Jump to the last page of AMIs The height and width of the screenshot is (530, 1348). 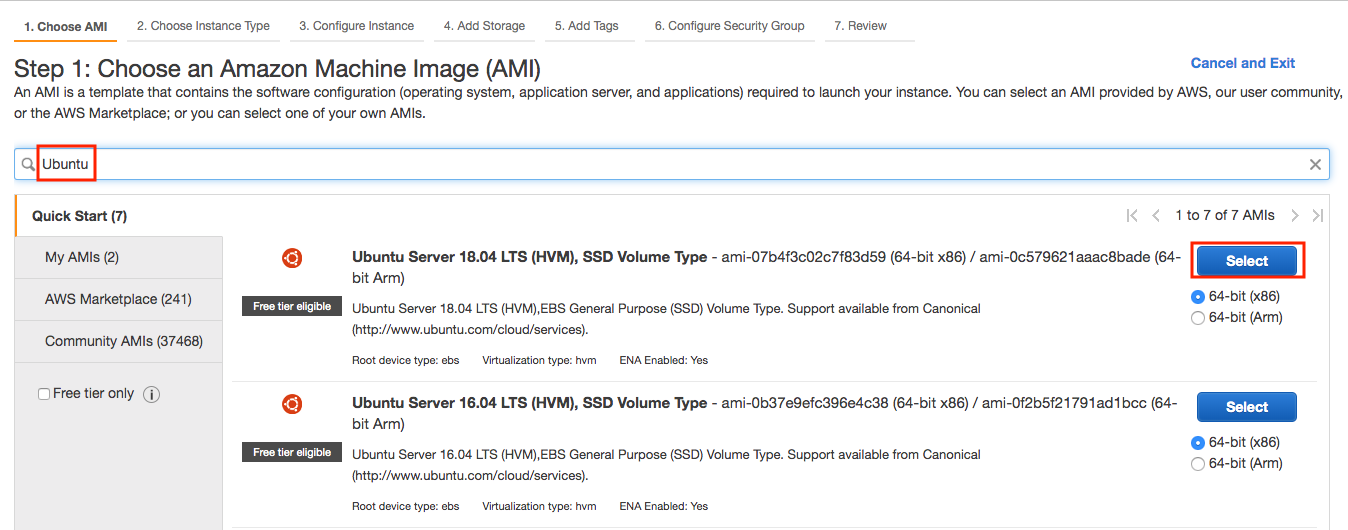click(1318, 215)
